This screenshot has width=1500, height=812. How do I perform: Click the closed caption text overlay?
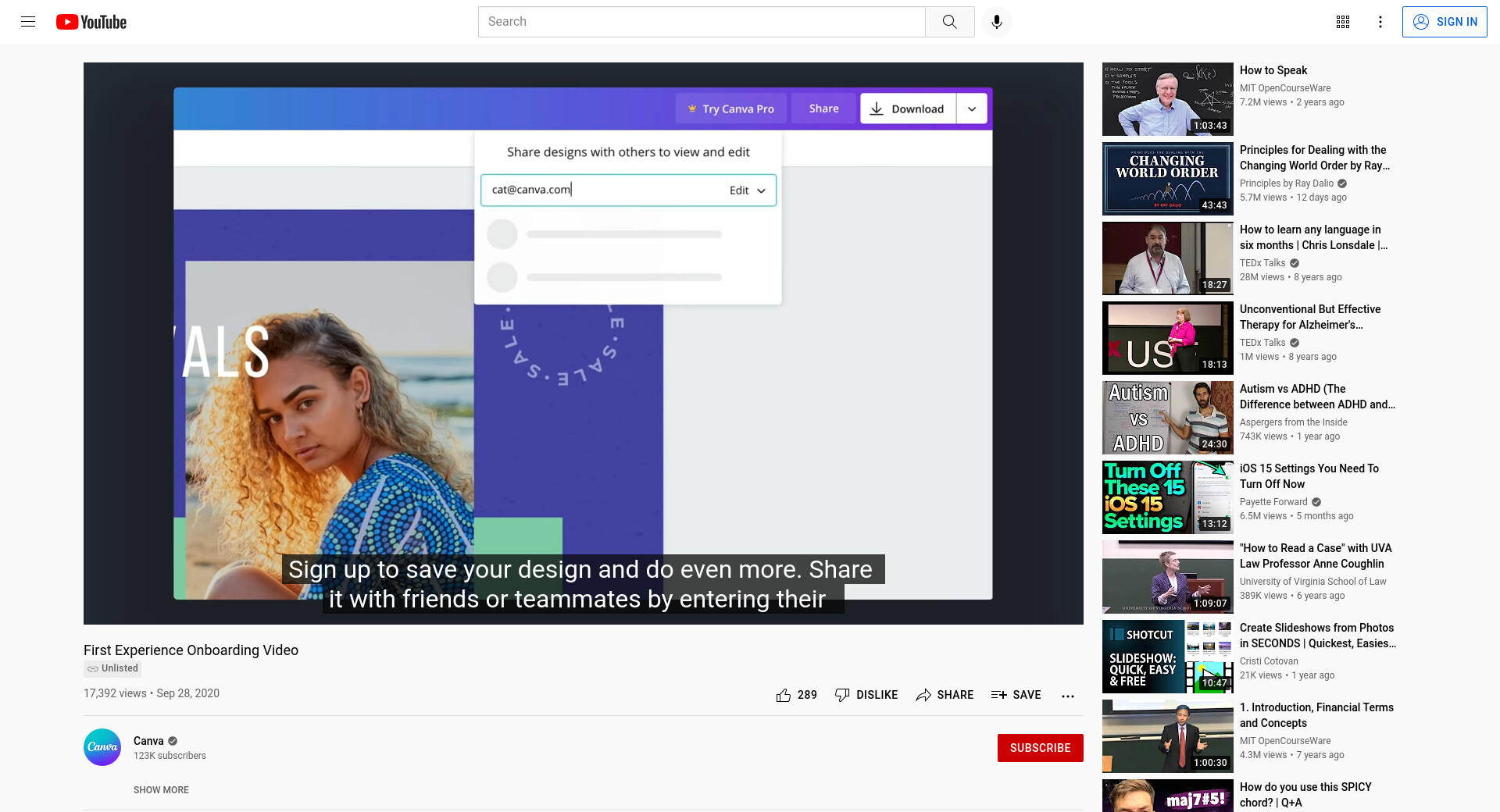[x=583, y=584]
